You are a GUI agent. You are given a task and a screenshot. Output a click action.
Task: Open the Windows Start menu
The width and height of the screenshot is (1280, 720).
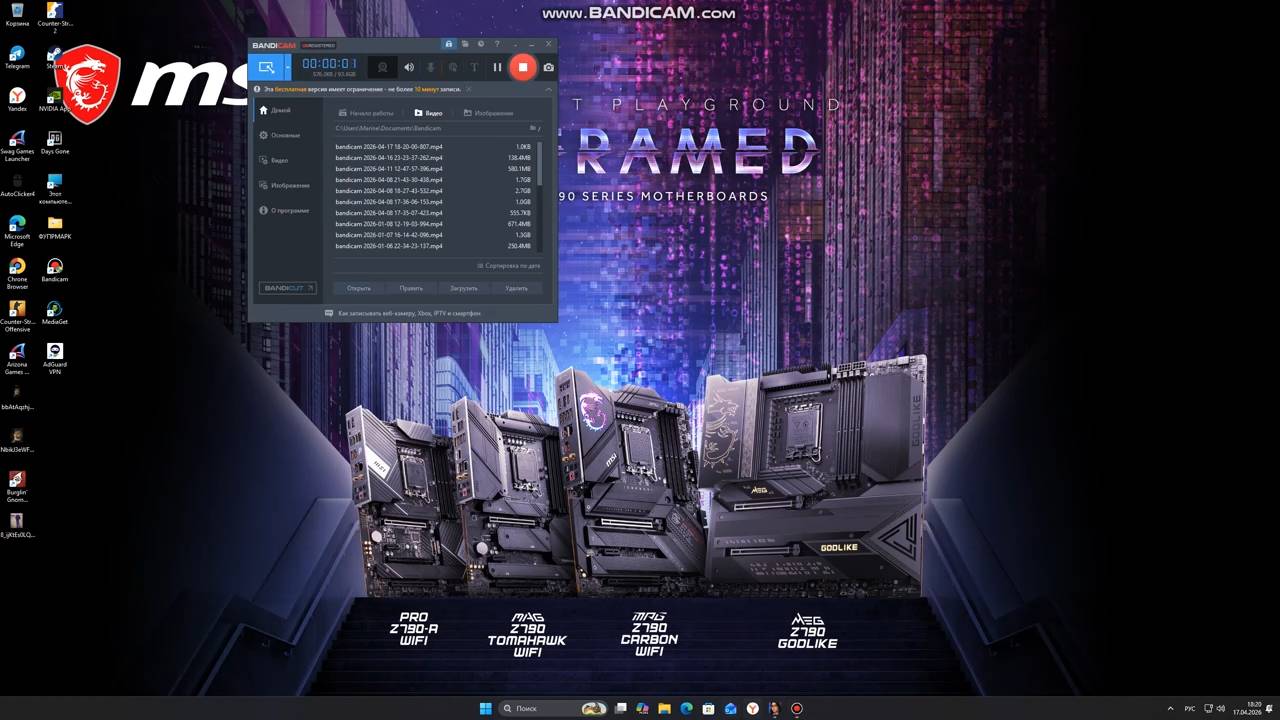(x=485, y=708)
